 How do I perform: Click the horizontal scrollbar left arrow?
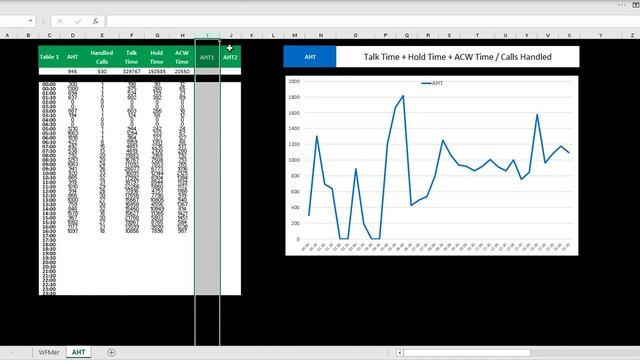[400, 353]
